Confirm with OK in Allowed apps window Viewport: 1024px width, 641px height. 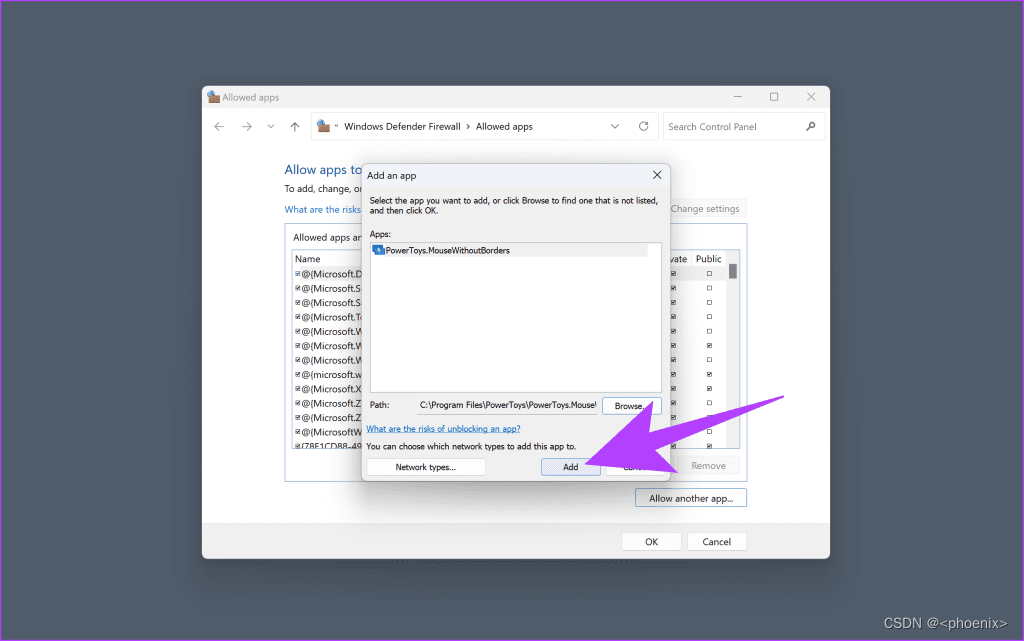pos(652,542)
